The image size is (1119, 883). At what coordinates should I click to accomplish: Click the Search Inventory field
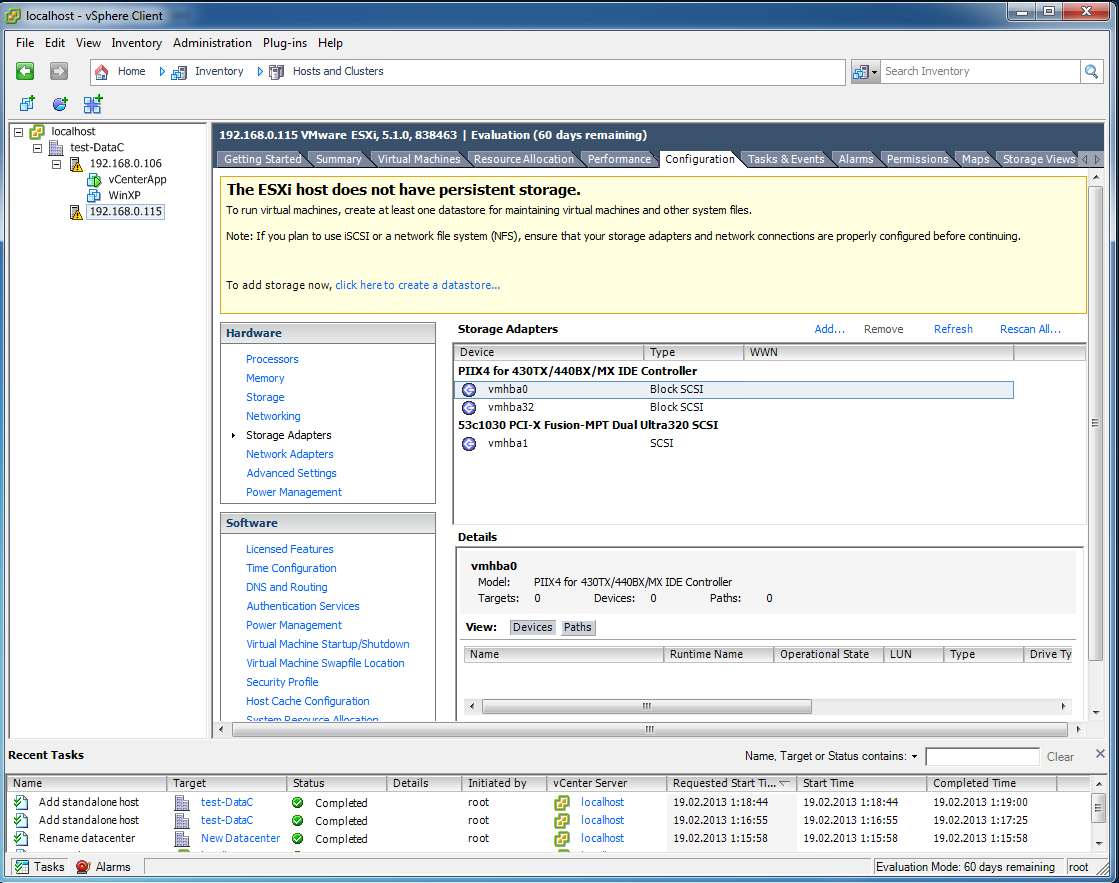click(981, 71)
